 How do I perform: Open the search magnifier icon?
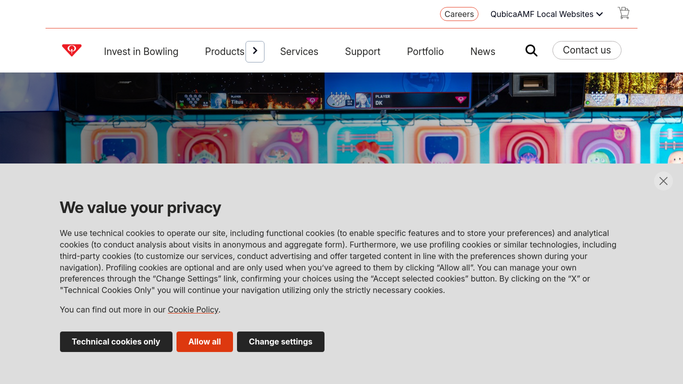pos(531,51)
